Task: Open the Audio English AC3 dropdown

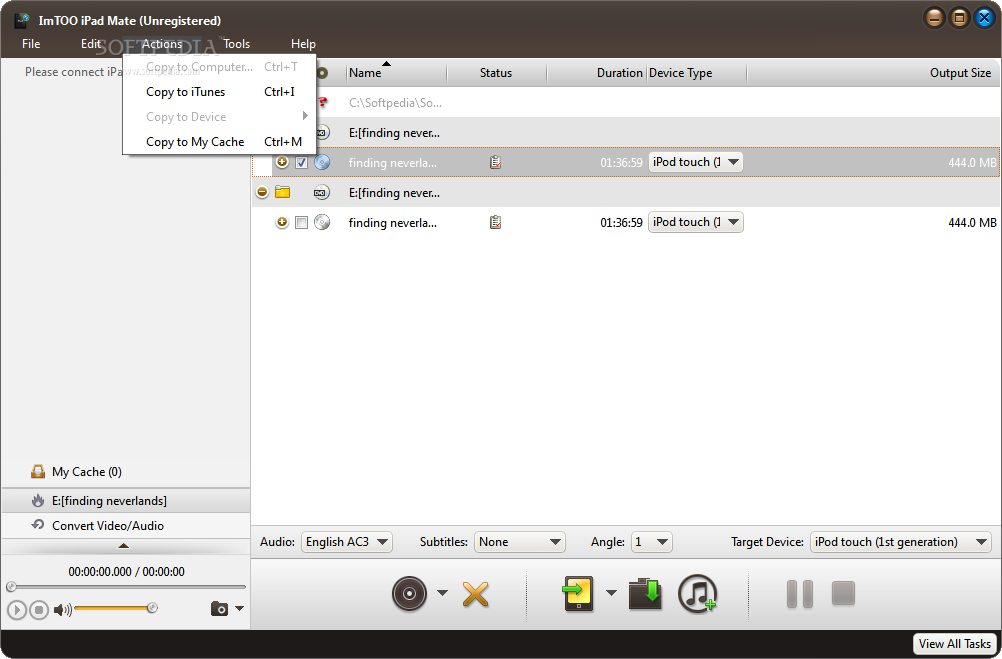Action: pyautogui.click(x=347, y=542)
